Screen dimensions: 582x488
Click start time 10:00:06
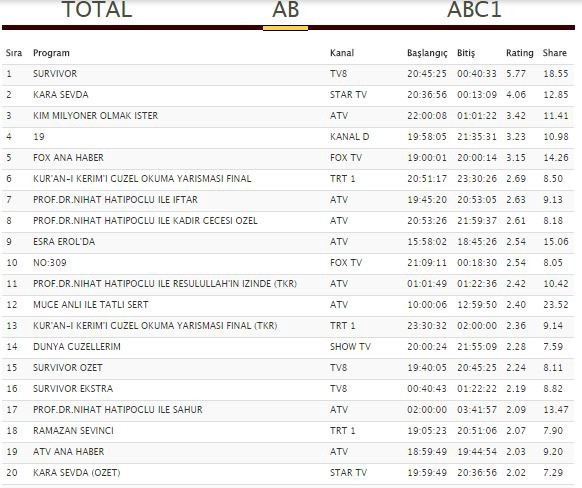427,304
